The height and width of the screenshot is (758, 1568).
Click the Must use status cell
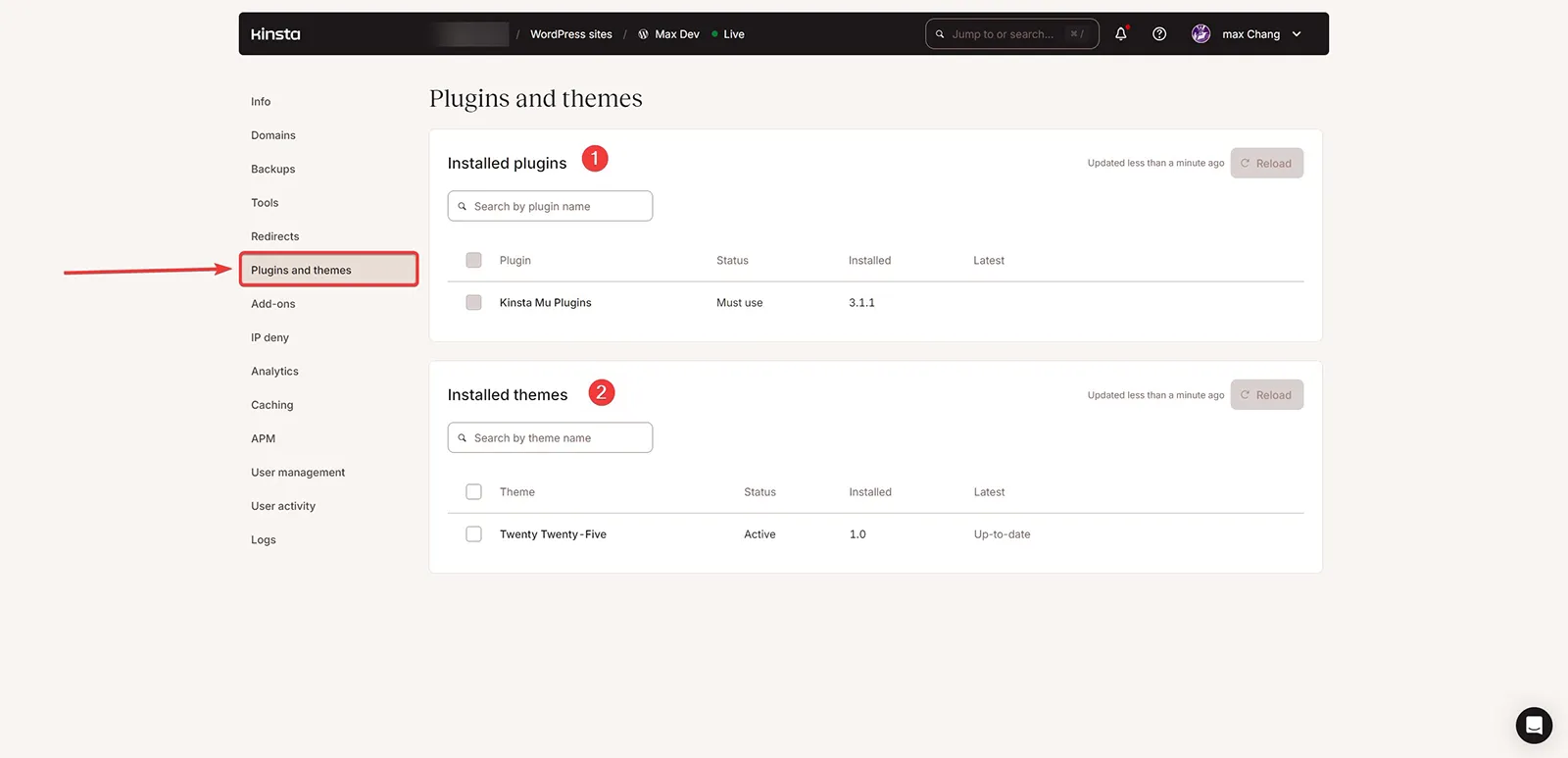(x=740, y=303)
